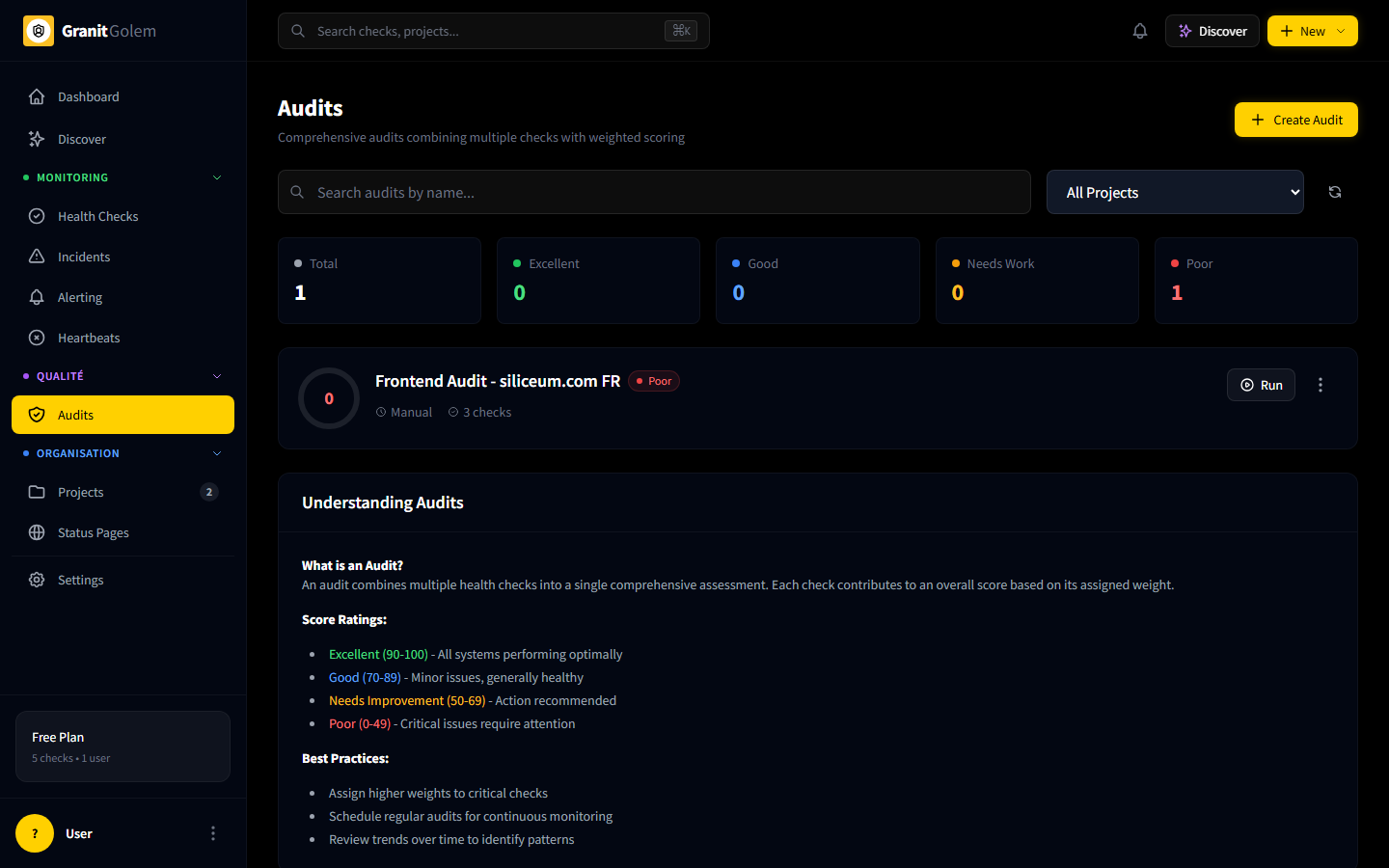Click the top bar Discover button
The height and width of the screenshot is (868, 1389).
[x=1212, y=31]
